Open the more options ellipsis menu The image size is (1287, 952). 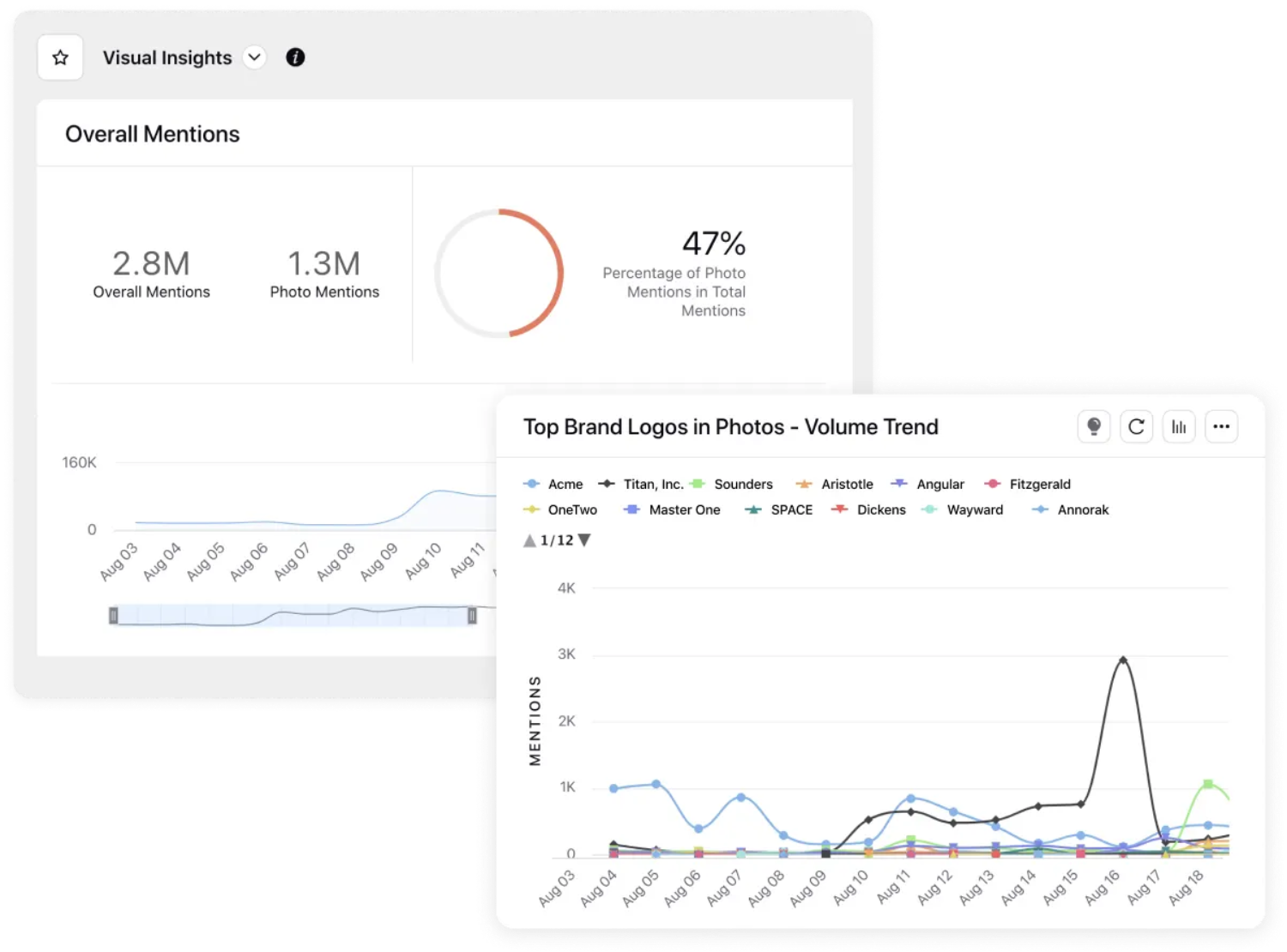point(1221,426)
